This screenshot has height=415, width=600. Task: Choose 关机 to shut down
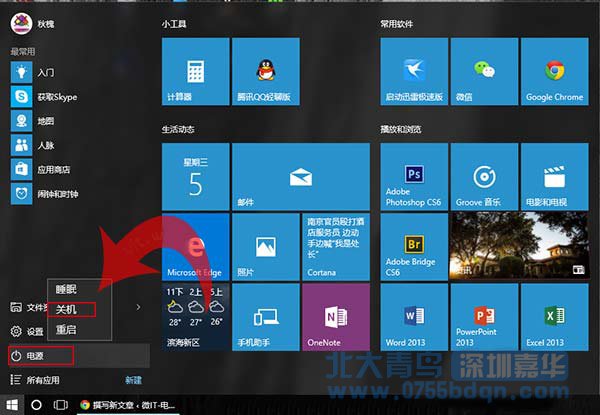(x=66, y=309)
